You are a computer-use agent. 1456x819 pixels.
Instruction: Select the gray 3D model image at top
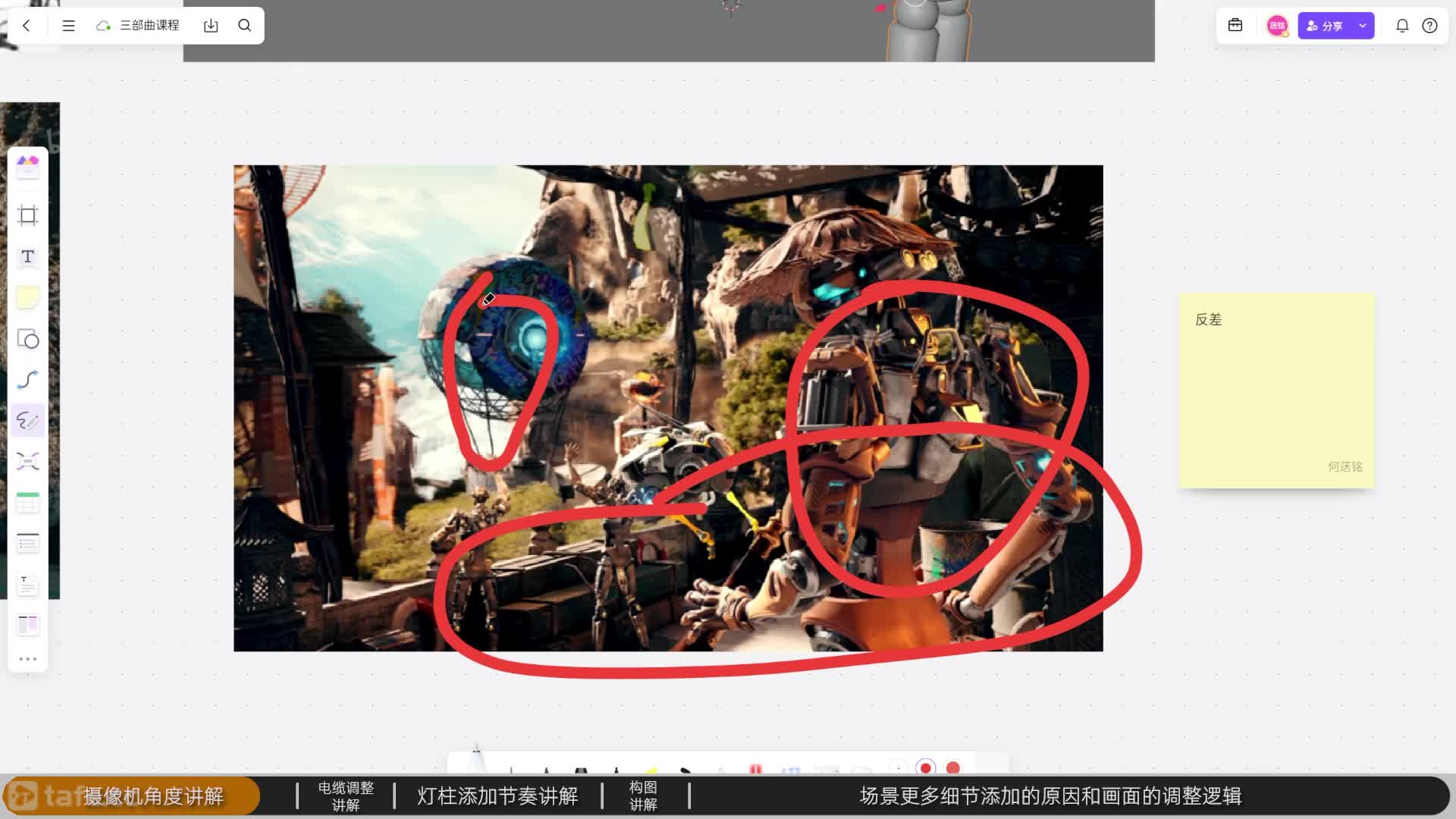668,30
